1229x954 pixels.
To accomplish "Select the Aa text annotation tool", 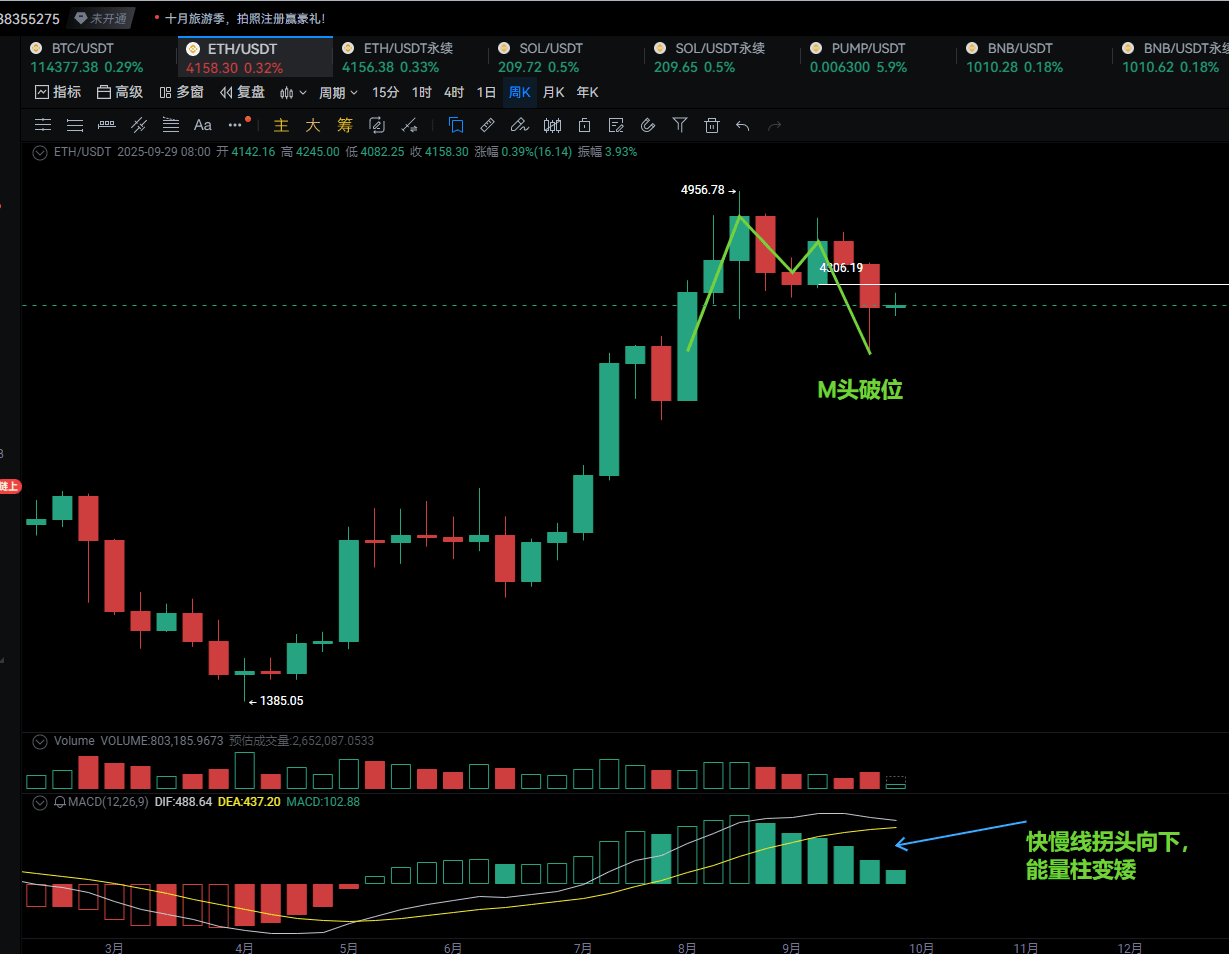I will coord(203,125).
